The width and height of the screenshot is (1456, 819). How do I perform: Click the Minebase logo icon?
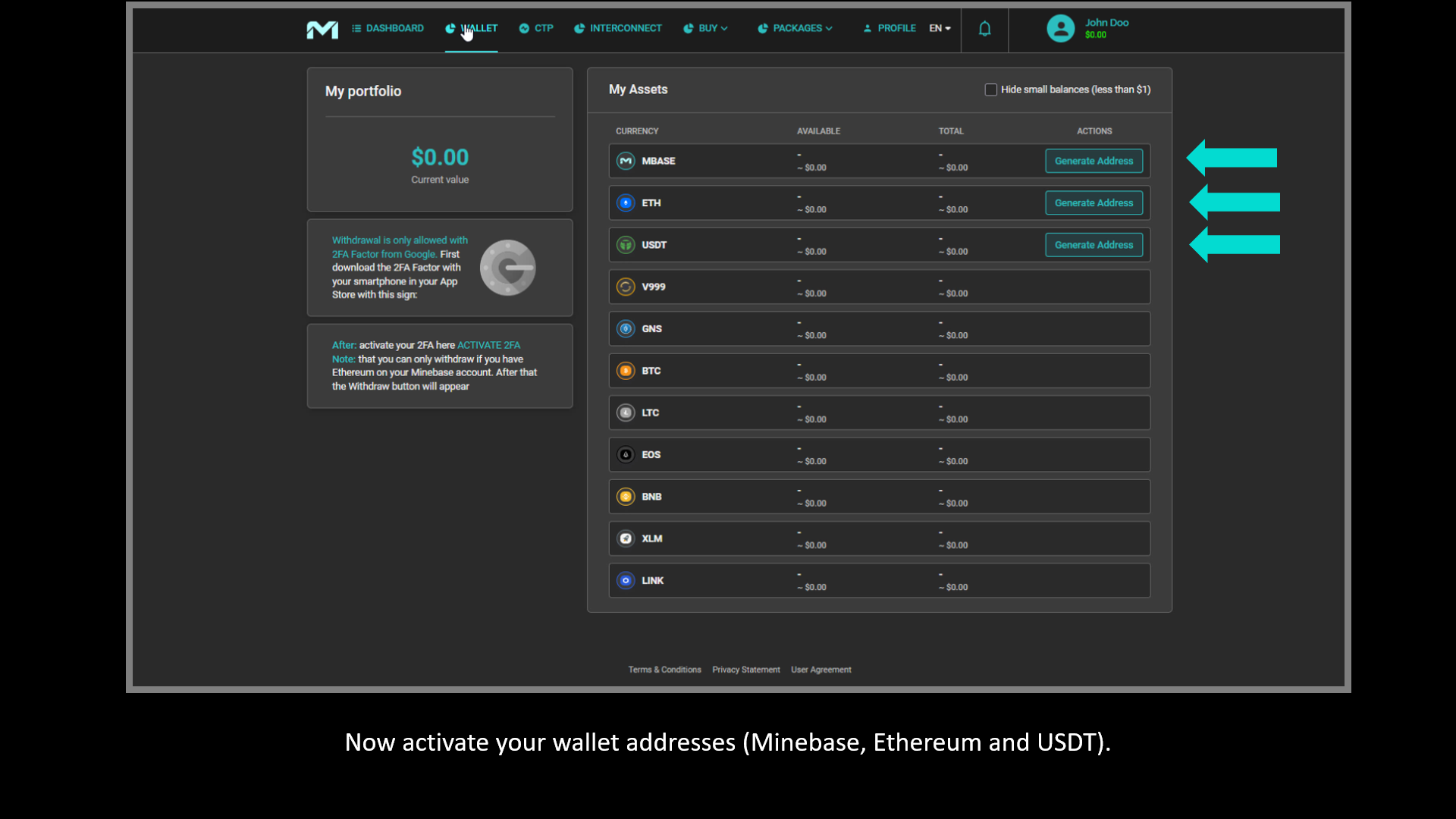pos(322,29)
